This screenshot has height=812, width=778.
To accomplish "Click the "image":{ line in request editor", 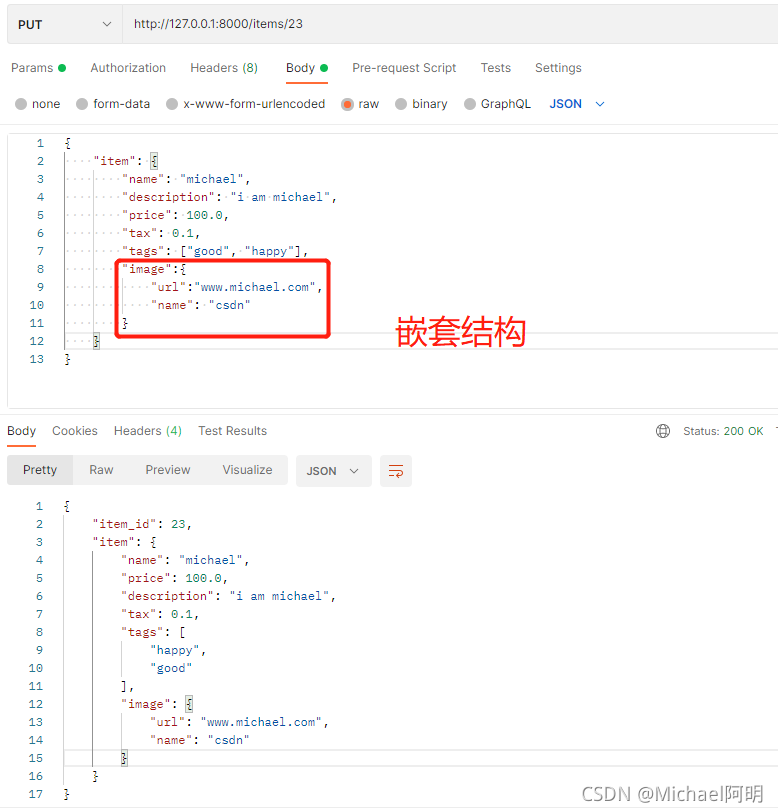I will 154,269.
